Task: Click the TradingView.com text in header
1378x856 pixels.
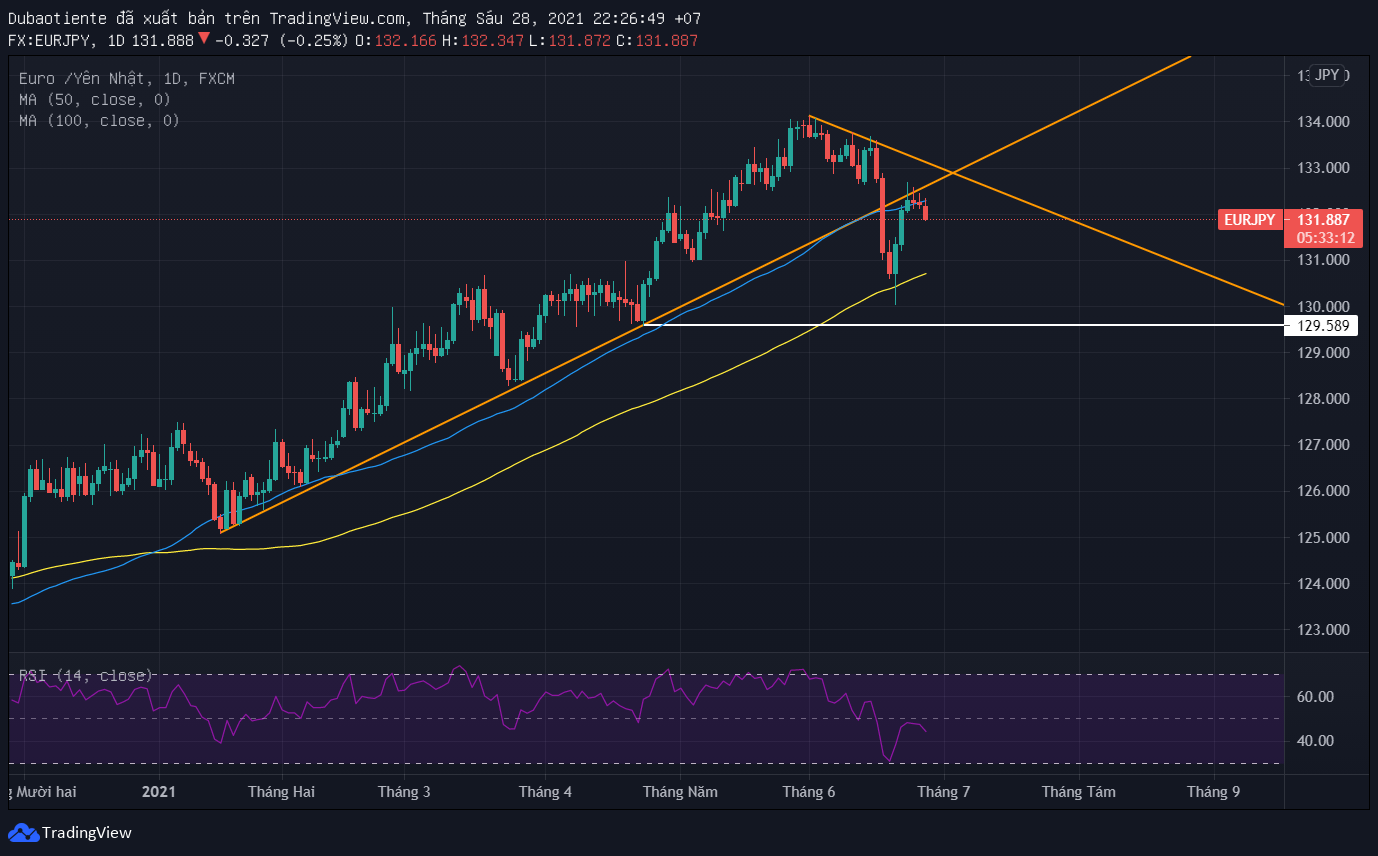Action: pos(338,18)
